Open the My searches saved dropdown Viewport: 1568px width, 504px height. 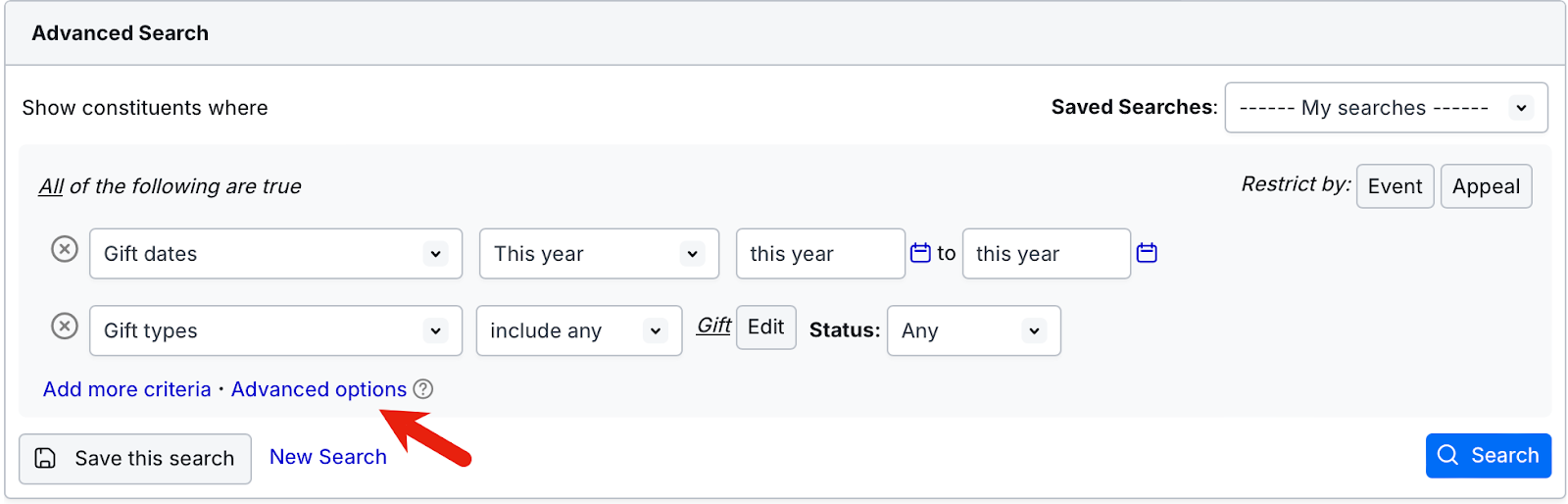point(1386,108)
